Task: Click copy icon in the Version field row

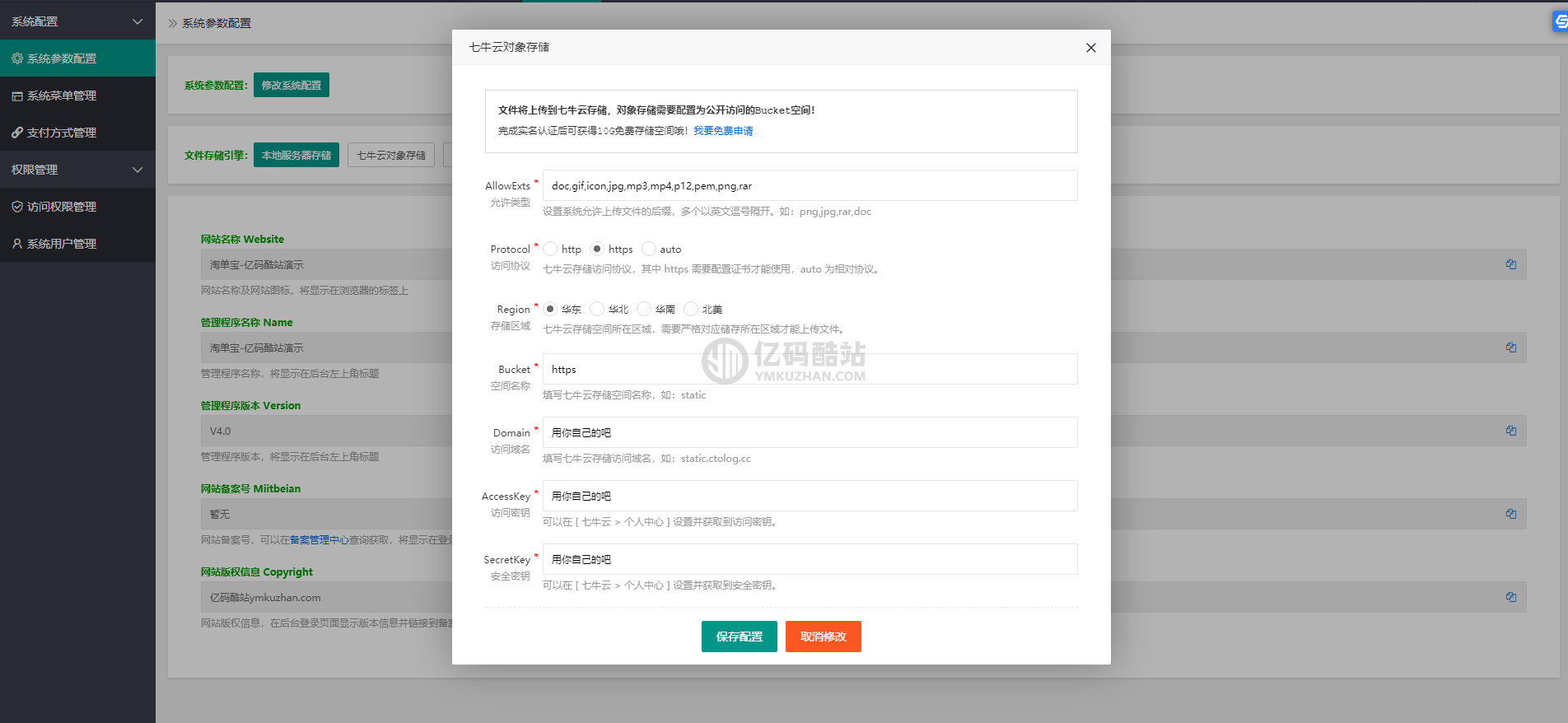Action: 1511,431
